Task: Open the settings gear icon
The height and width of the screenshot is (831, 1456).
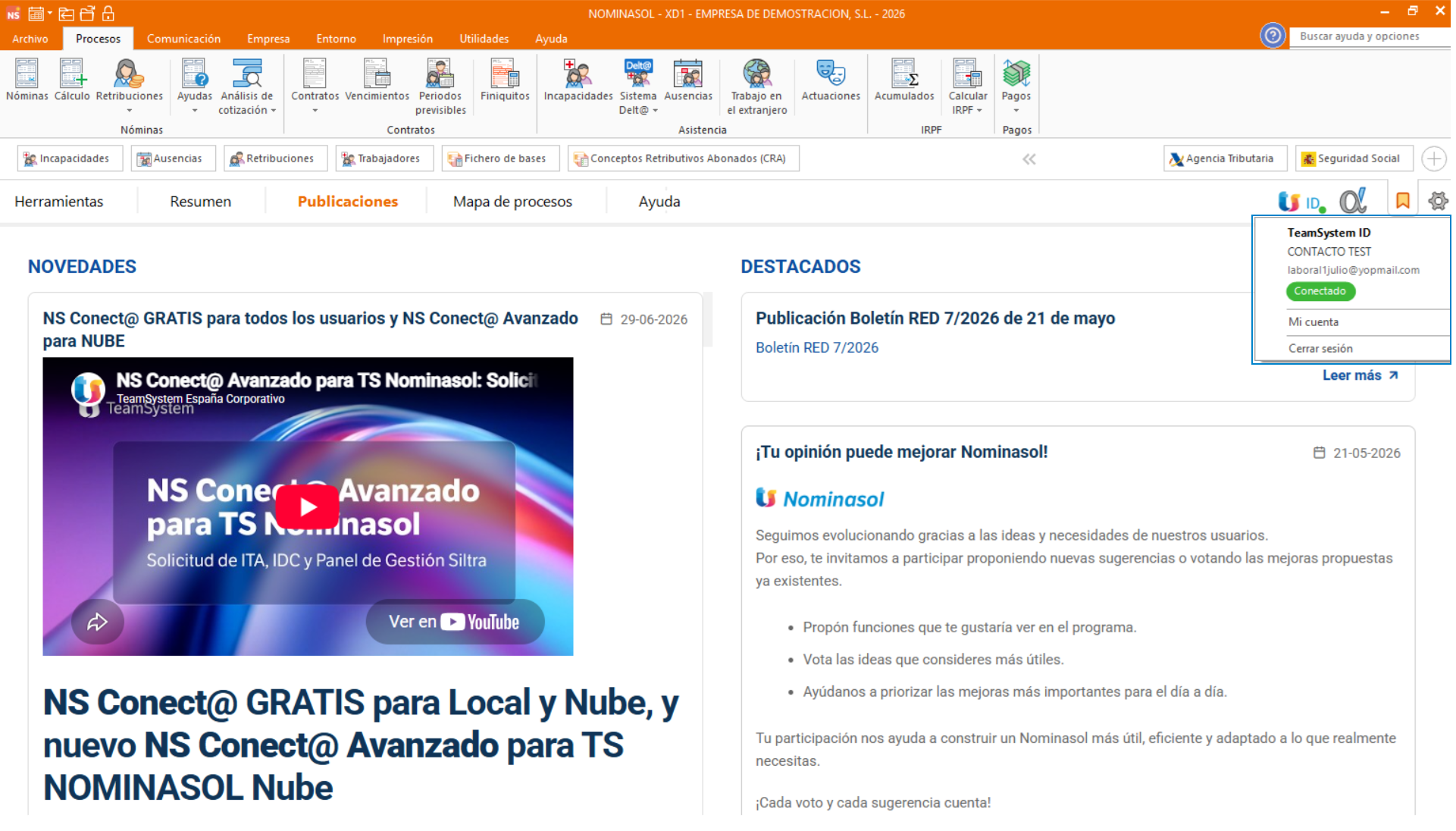Action: pos(1438,201)
